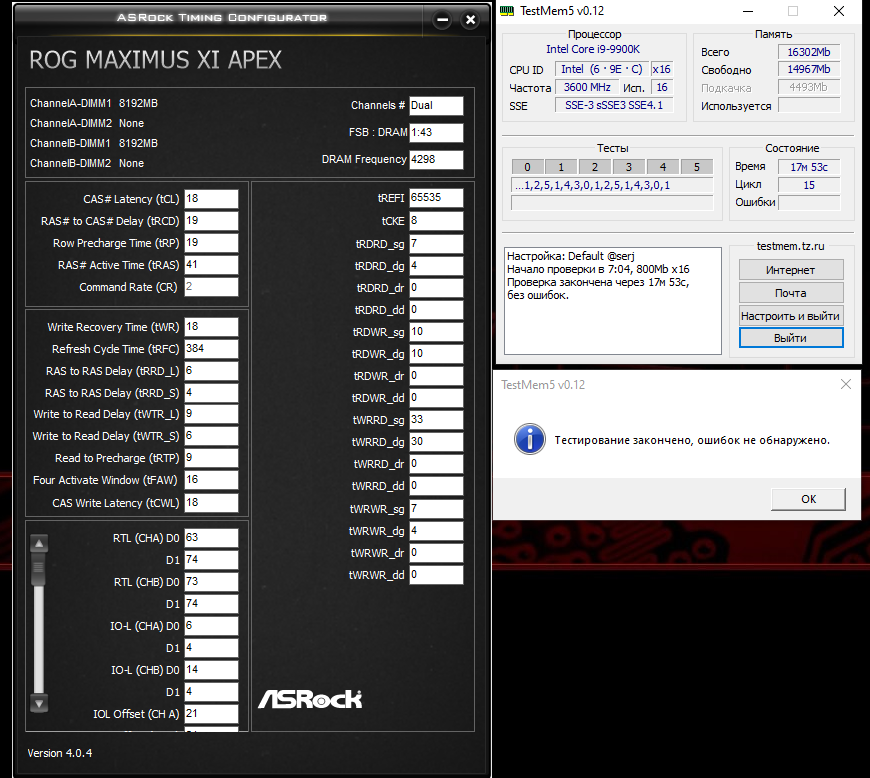Click the Row Precharge Time (tRP) field
The image size is (870, 778).
(211, 243)
